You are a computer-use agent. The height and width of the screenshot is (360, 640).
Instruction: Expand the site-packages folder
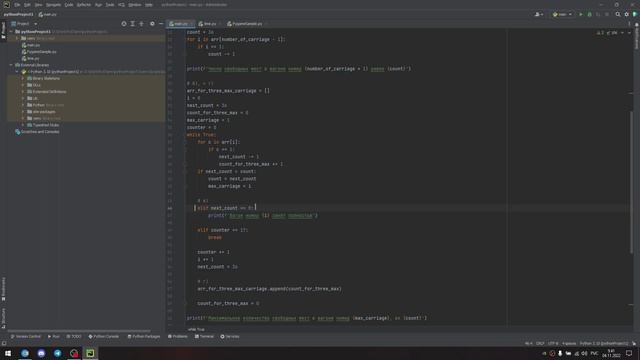point(23,112)
